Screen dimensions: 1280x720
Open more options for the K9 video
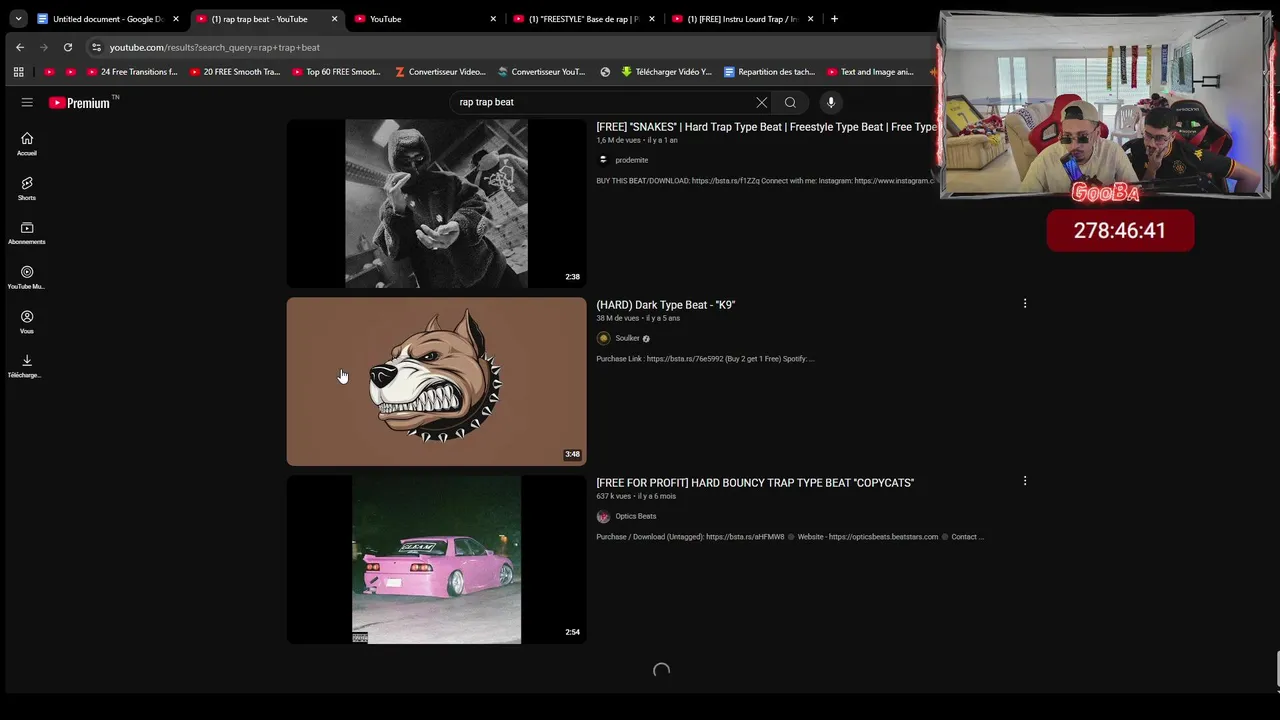coord(1025,303)
